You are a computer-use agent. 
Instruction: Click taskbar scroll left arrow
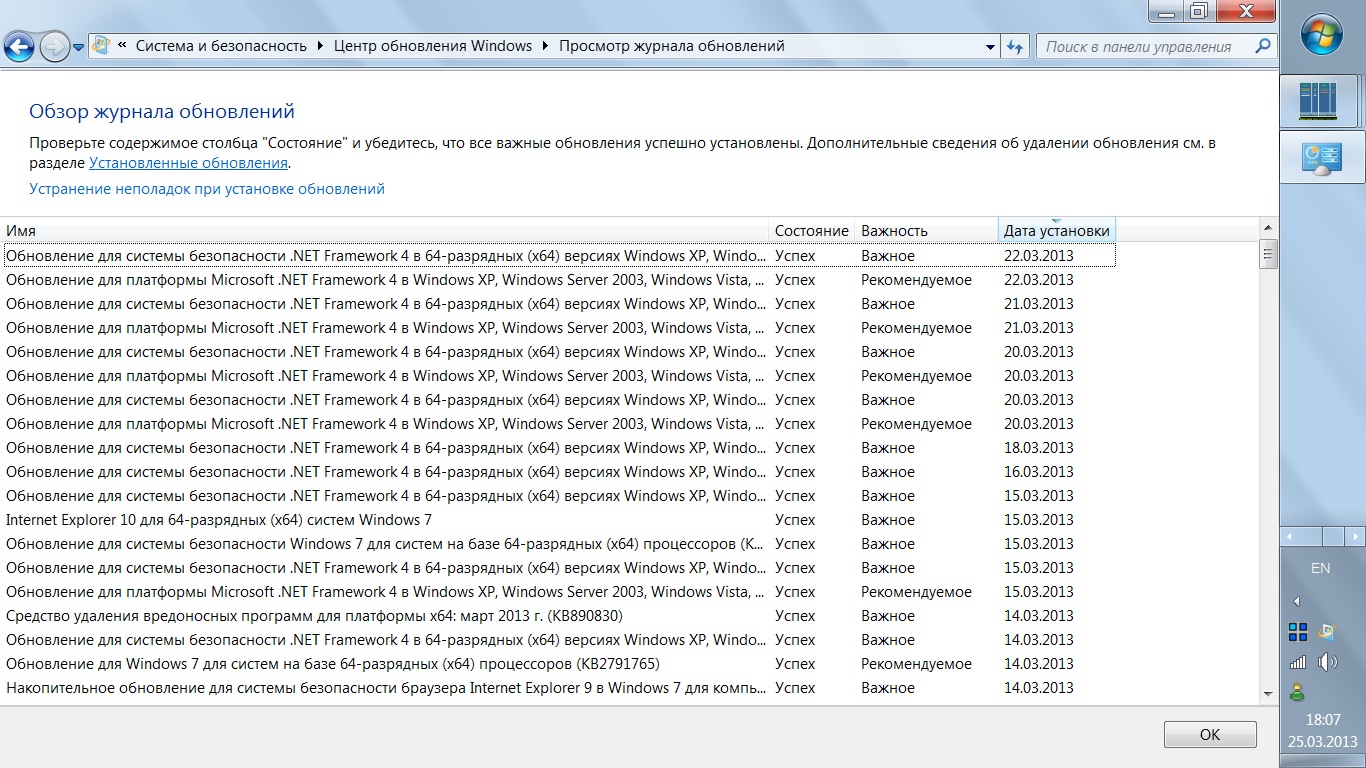point(1290,537)
